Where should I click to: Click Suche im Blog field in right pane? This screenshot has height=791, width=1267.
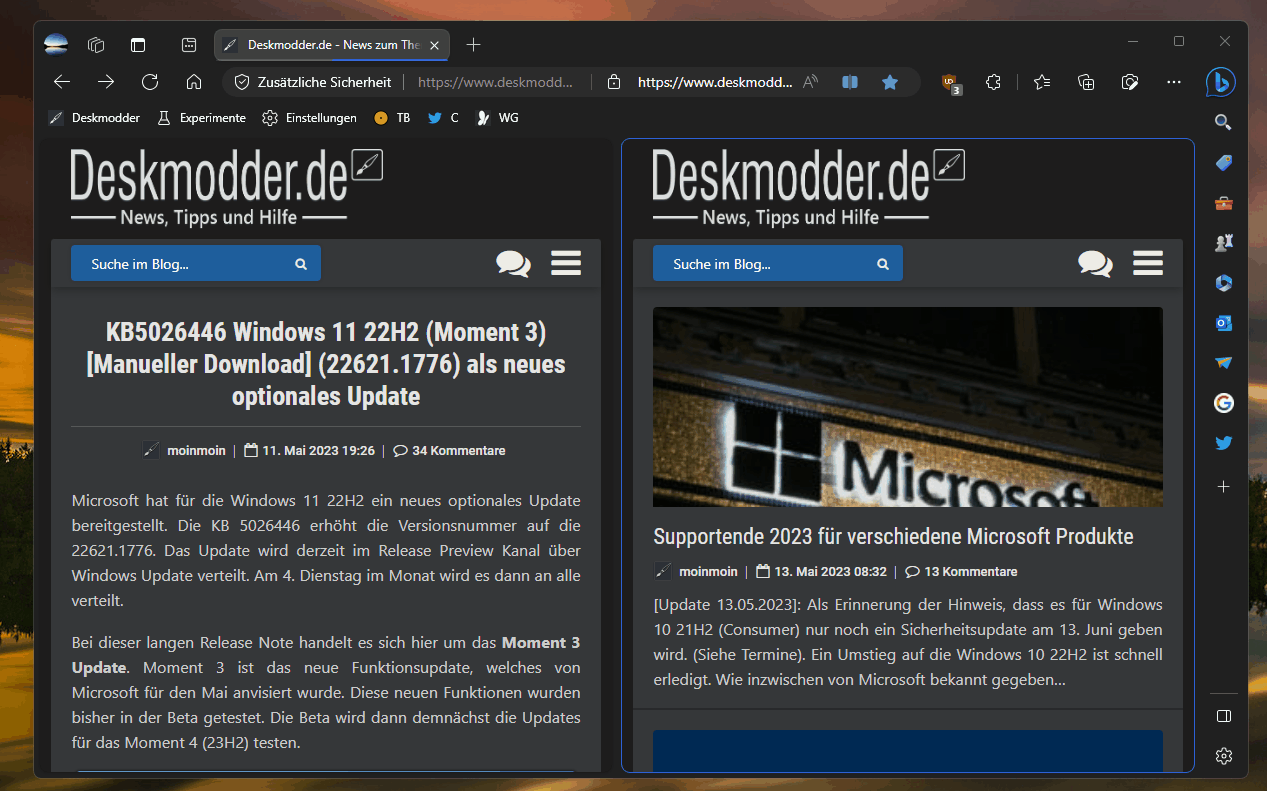point(778,264)
